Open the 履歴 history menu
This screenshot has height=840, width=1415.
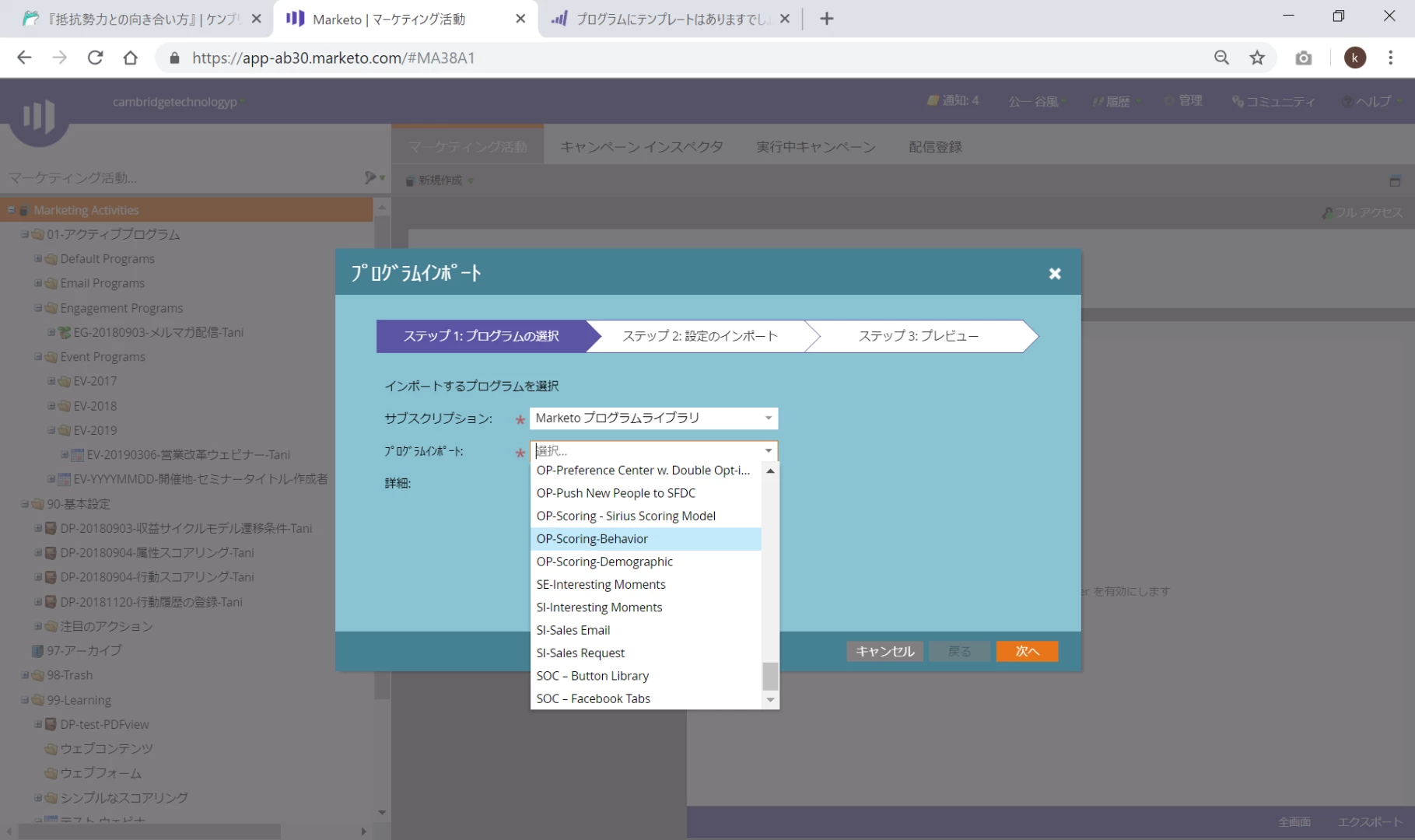pos(1117,101)
